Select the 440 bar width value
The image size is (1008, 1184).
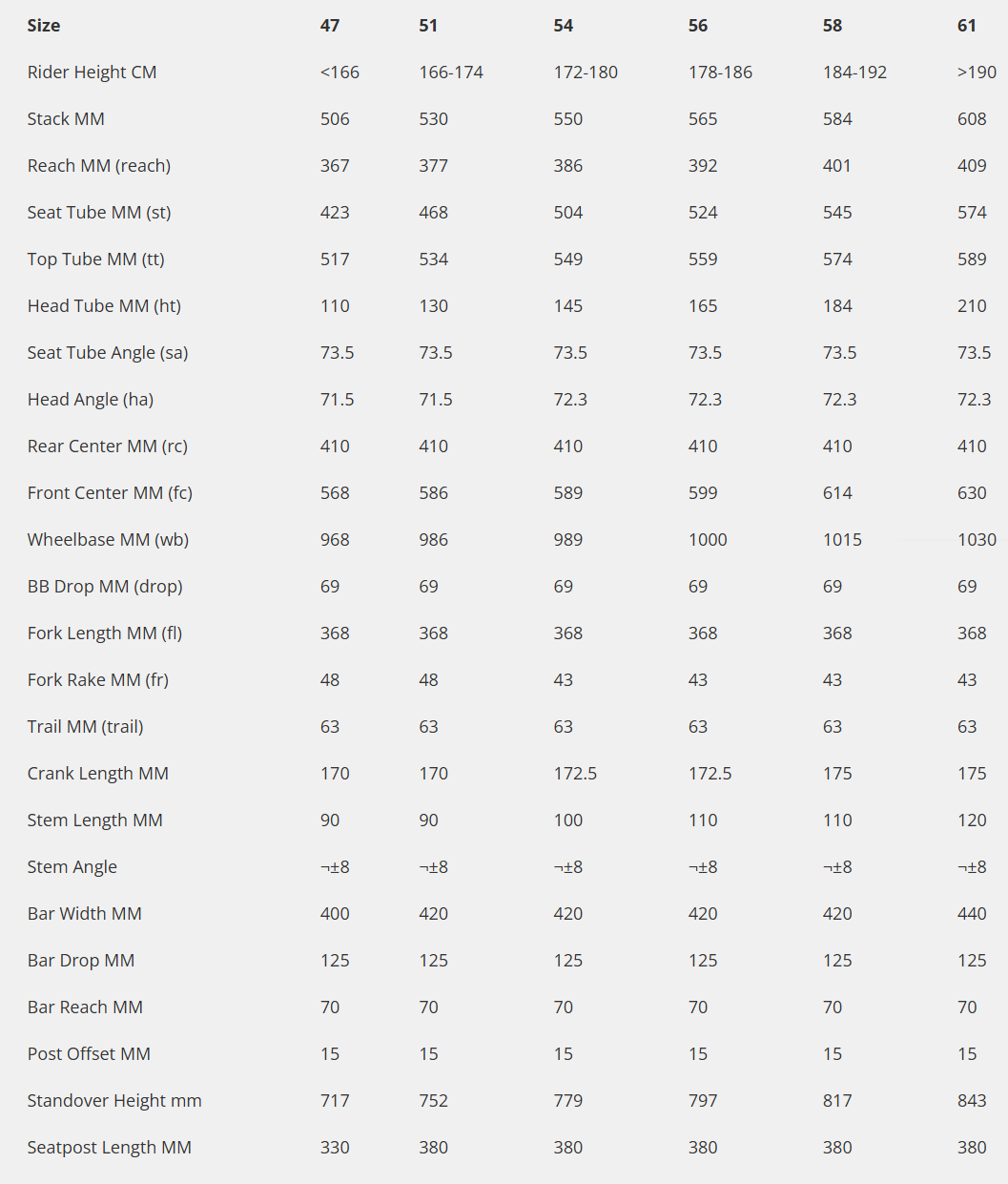point(972,914)
